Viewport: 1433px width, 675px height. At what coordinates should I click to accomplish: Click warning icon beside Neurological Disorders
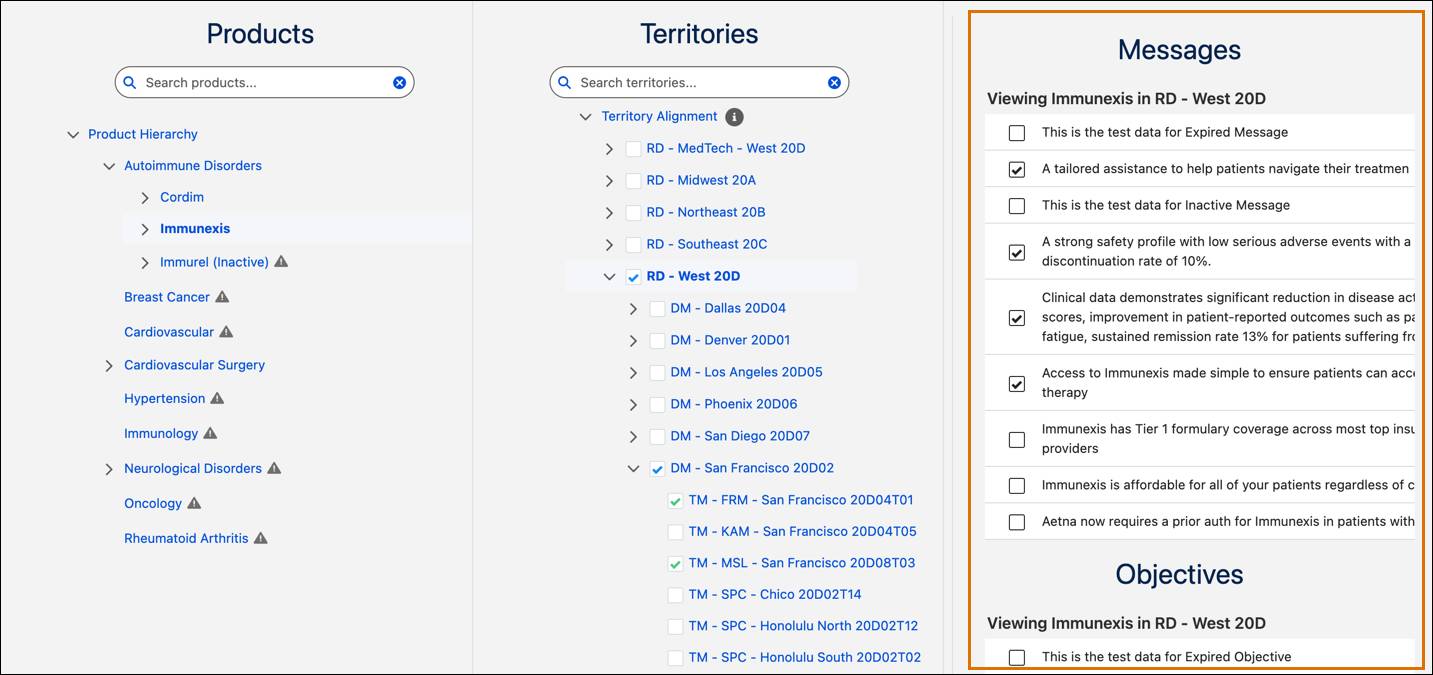pyautogui.click(x=274, y=468)
